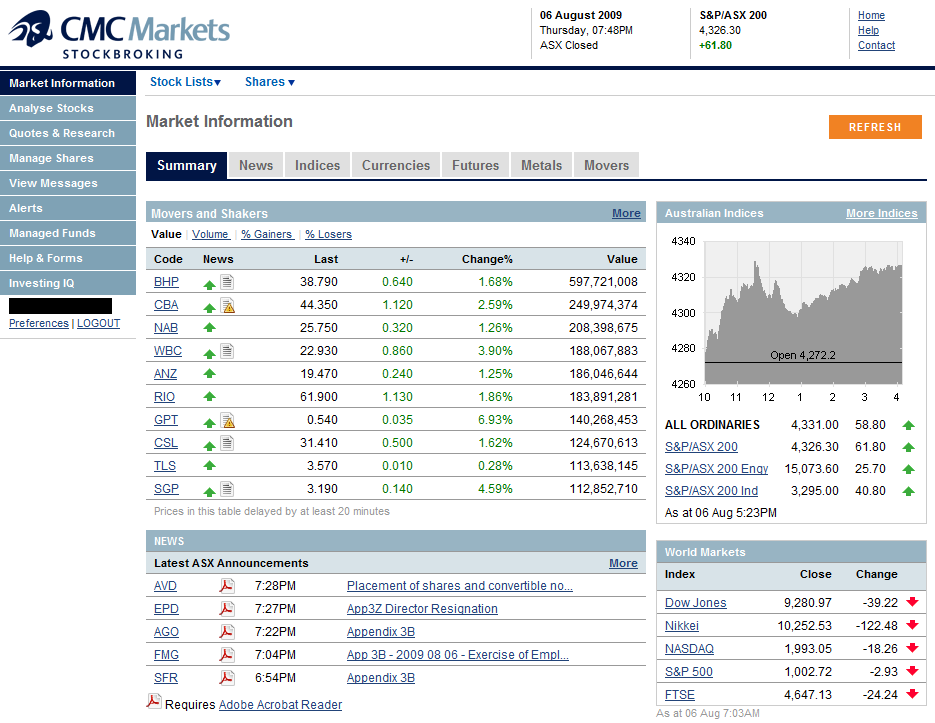Expand the Stock Lists dropdown
The image size is (935, 723).
pyautogui.click(x=185, y=82)
